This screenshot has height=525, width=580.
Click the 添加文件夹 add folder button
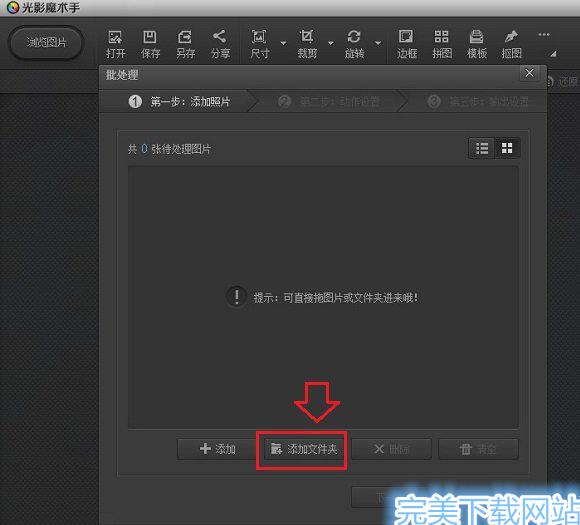304,450
